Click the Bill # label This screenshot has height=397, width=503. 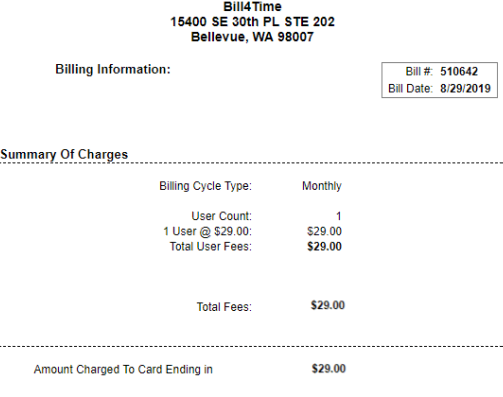(419, 71)
